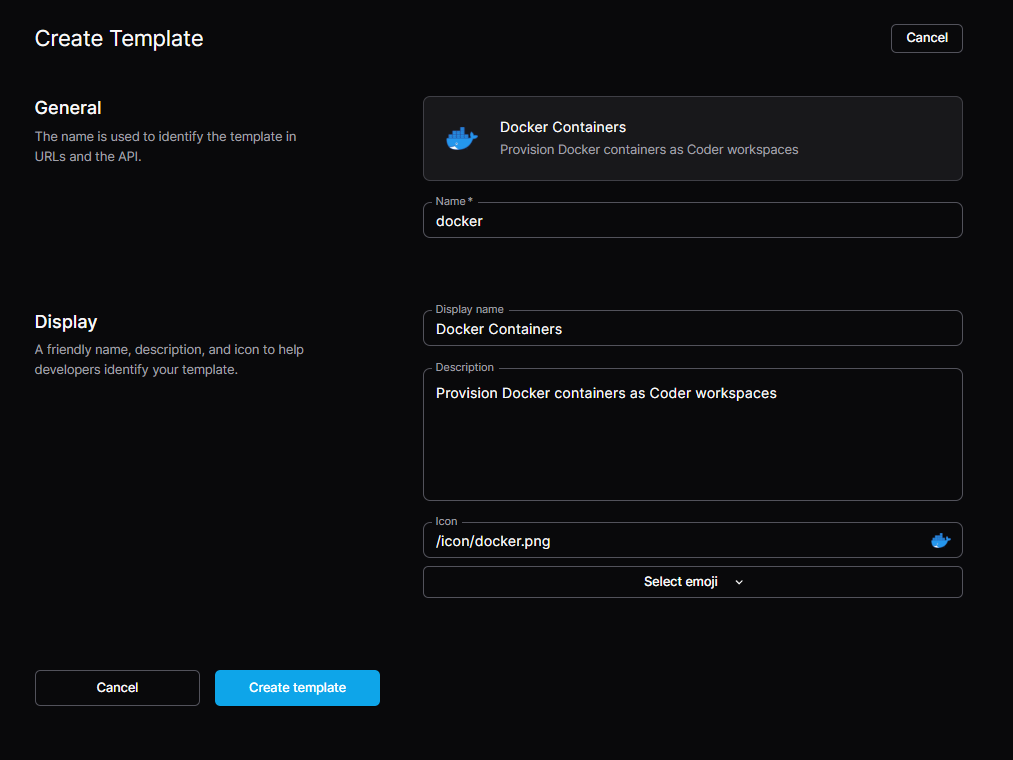Click the bottom Cancel button beside Create template

[117, 688]
